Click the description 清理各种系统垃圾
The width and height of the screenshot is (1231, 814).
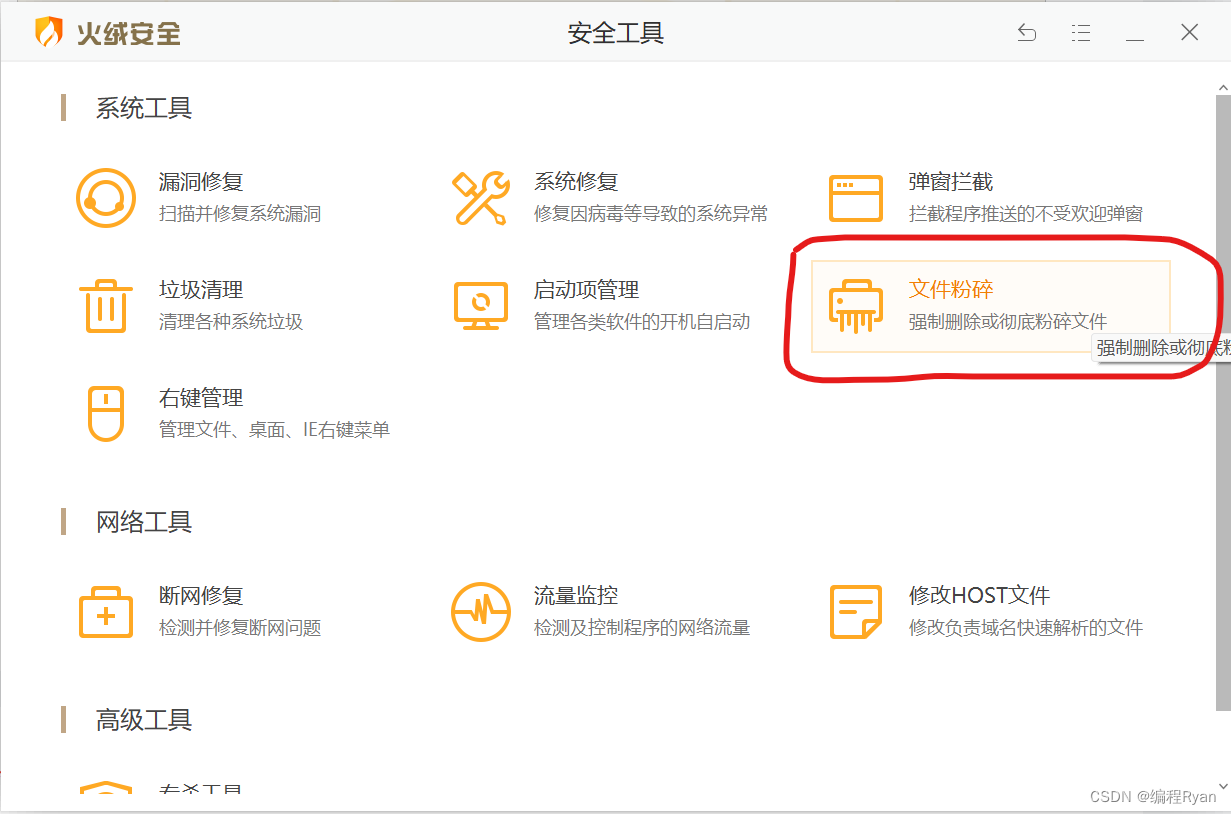231,322
